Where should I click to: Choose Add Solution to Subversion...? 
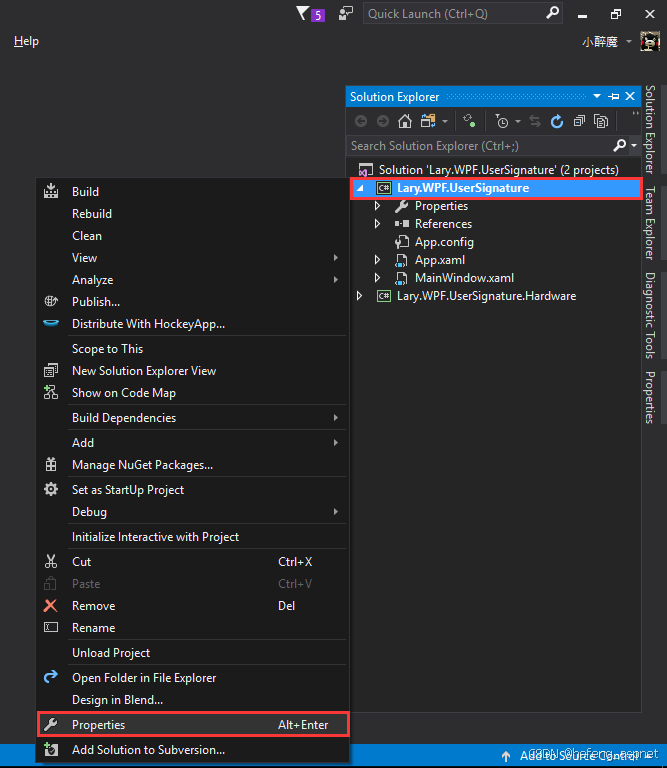[x=192, y=750]
